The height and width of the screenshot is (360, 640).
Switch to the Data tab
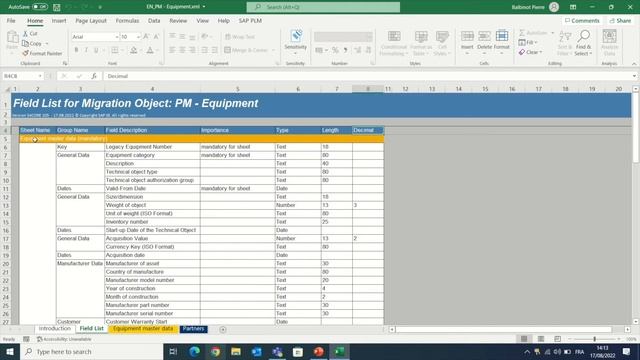tap(154, 20)
